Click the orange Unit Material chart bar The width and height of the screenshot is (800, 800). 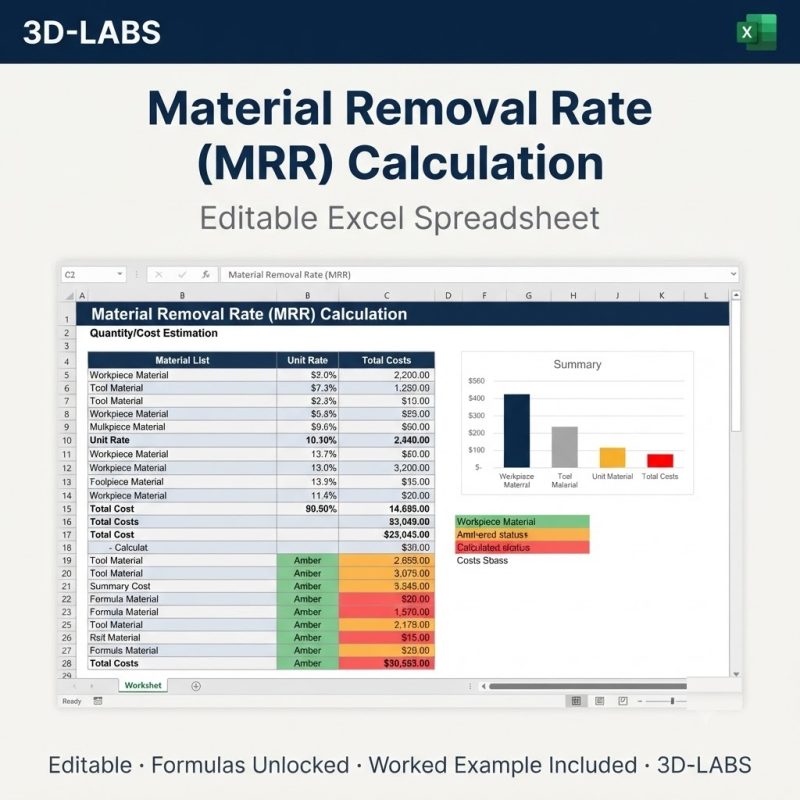pyautogui.click(x=612, y=458)
